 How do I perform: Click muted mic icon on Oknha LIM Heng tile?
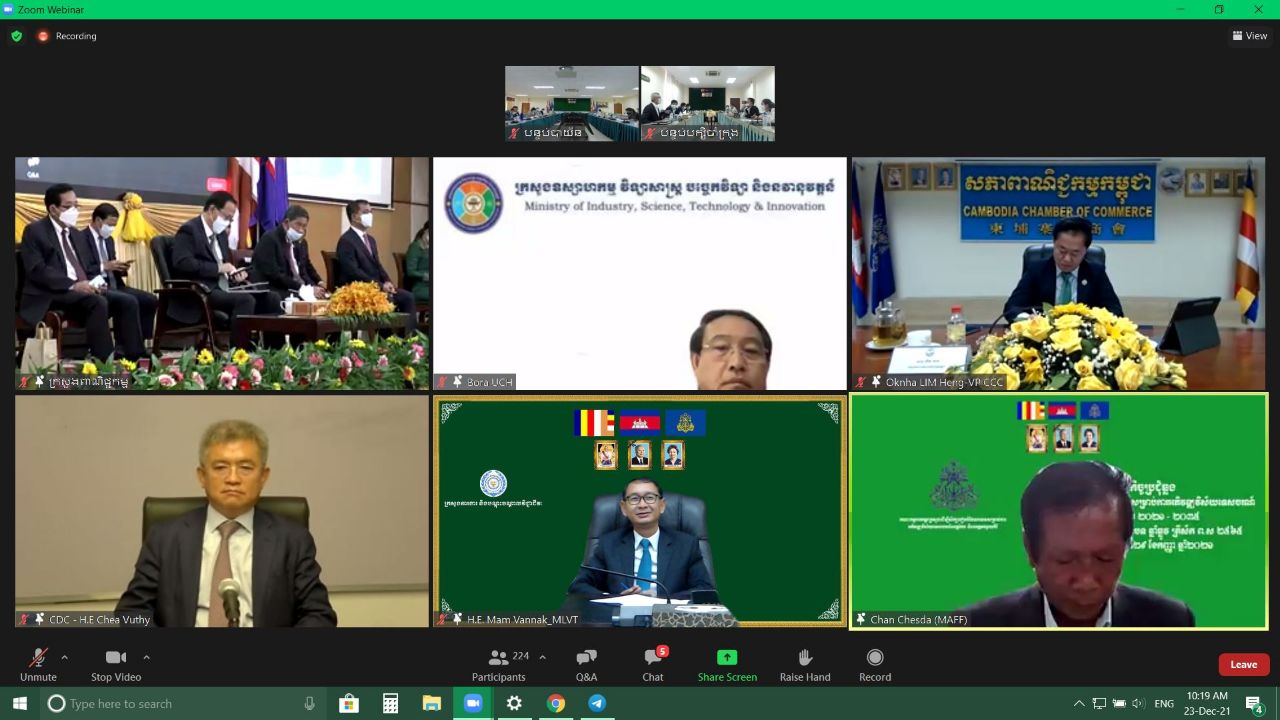pyautogui.click(x=860, y=382)
